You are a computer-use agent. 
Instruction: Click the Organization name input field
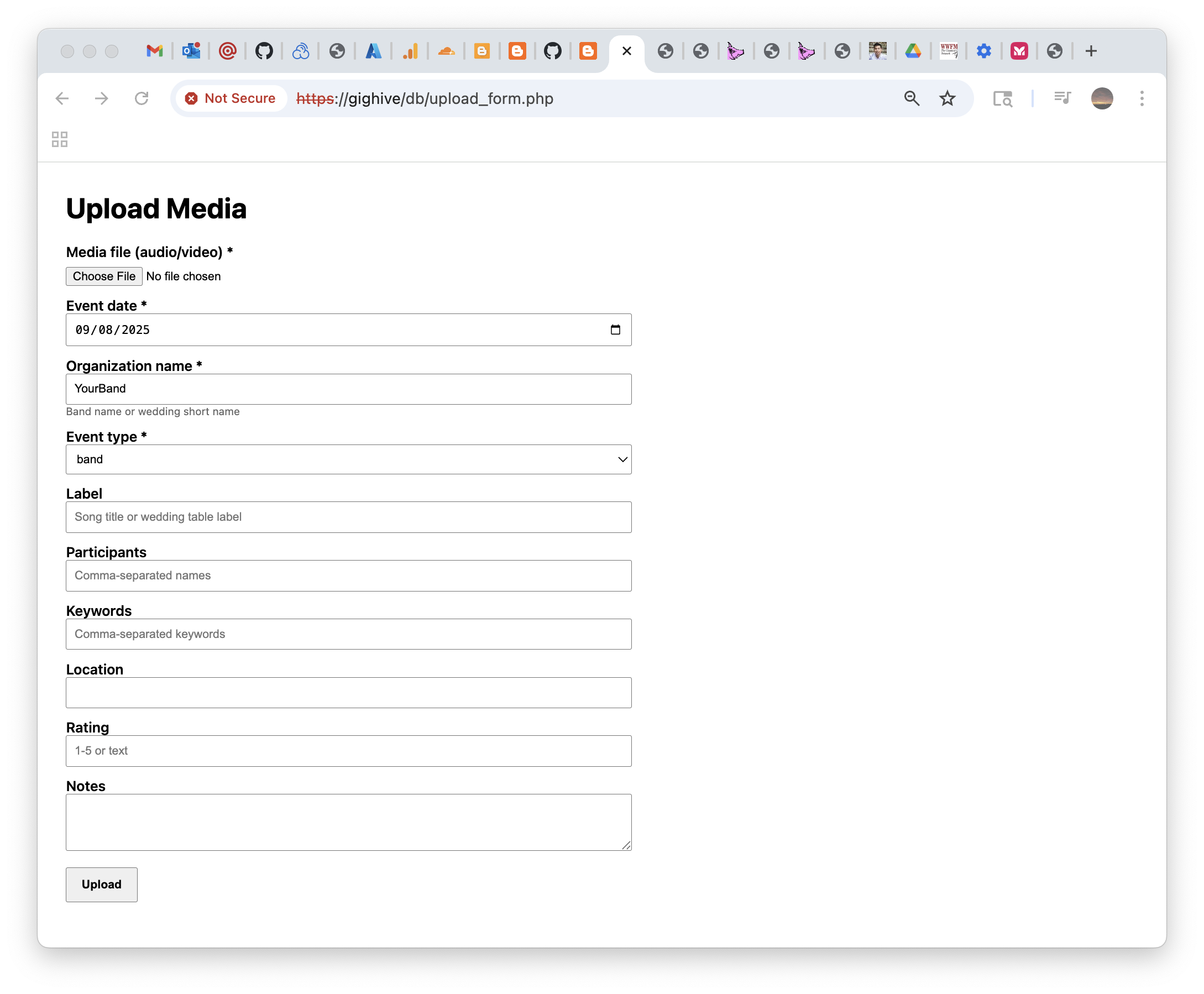click(x=348, y=389)
